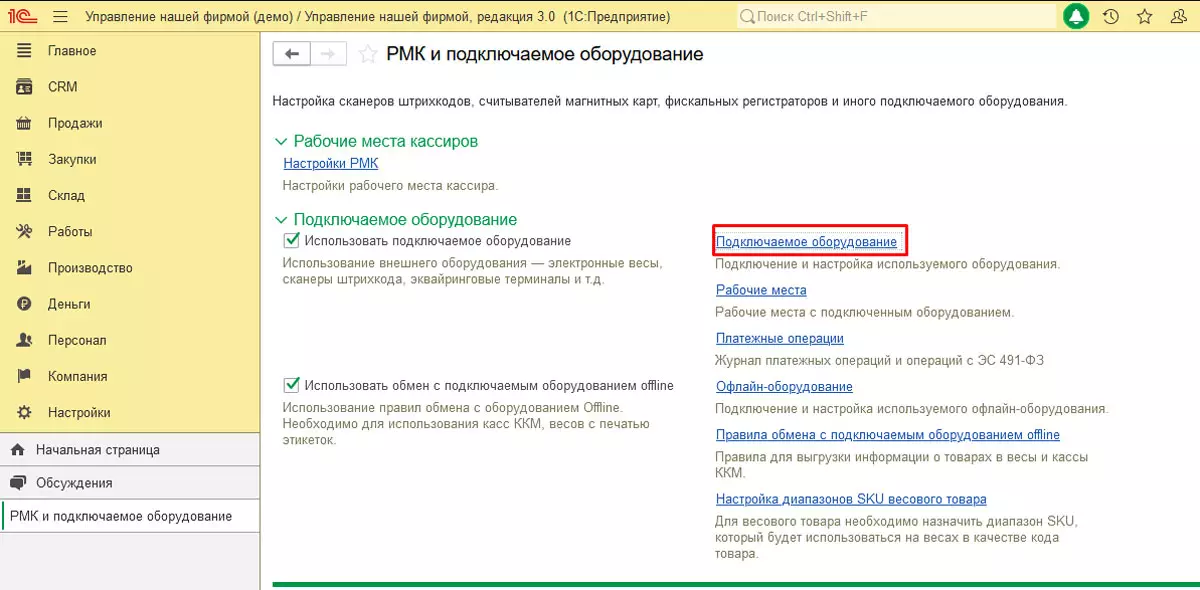
Task: Add this page to favorites star
Action: [368, 54]
